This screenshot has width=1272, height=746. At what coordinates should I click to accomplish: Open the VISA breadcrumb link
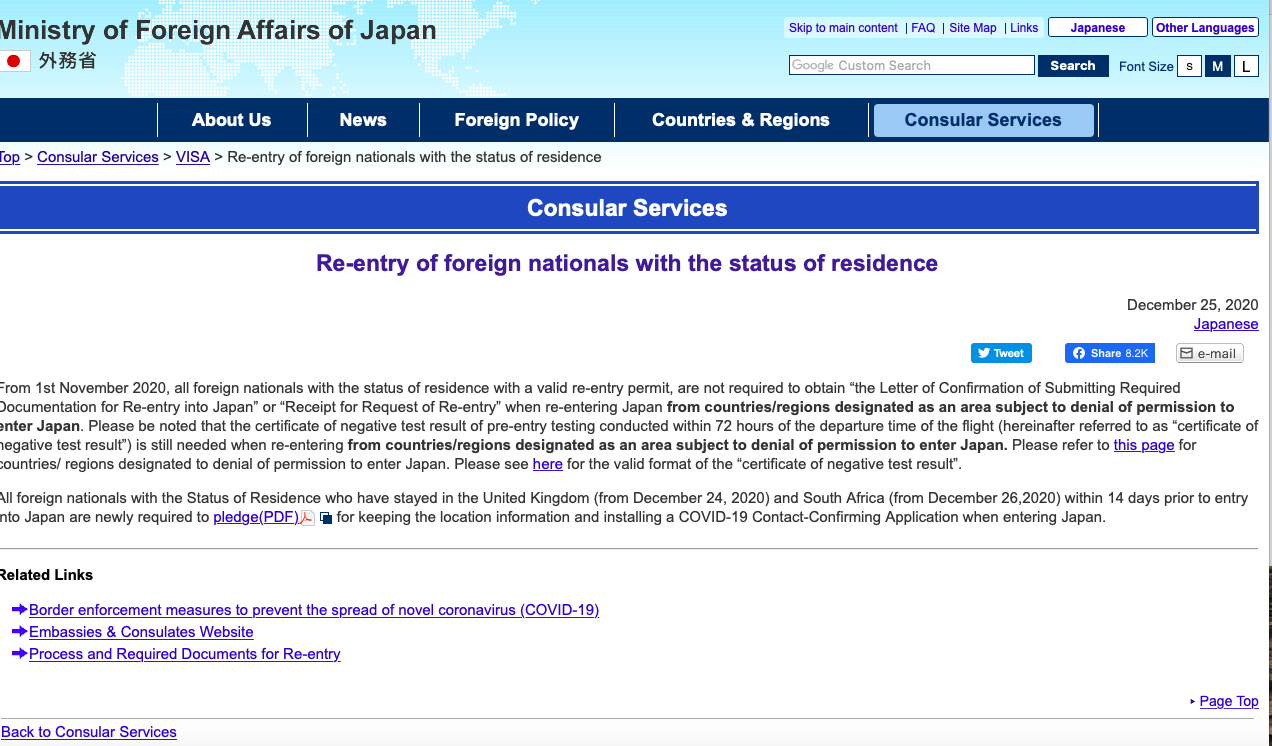pos(193,157)
